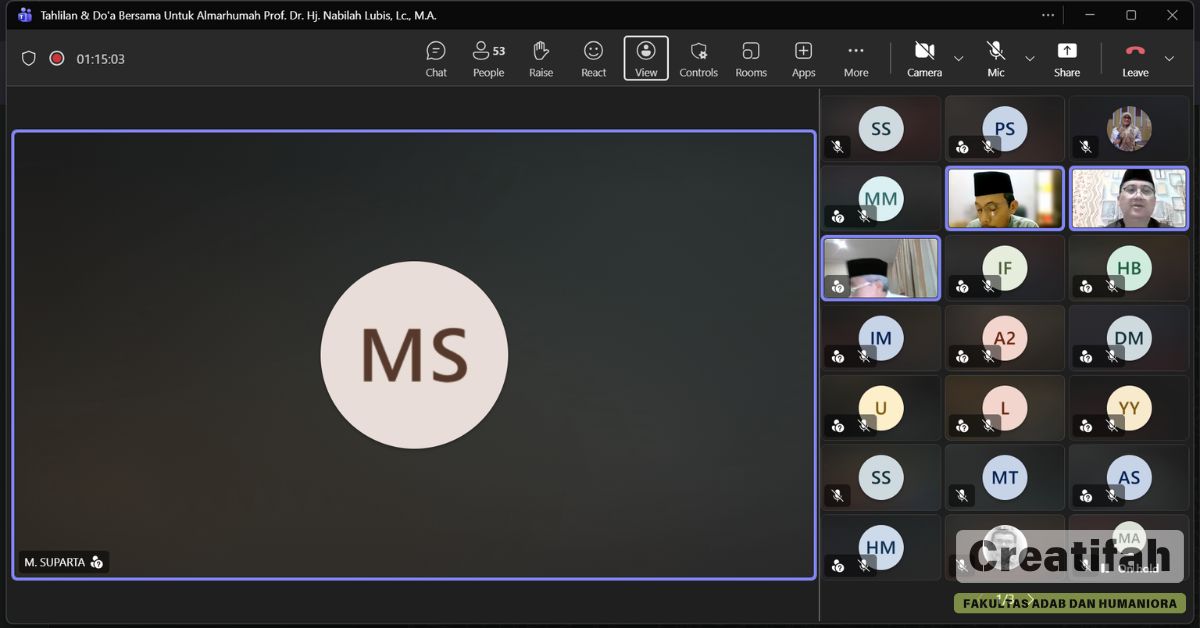This screenshot has width=1200, height=628.
Task: Open the React emoji menu
Action: click(x=594, y=58)
